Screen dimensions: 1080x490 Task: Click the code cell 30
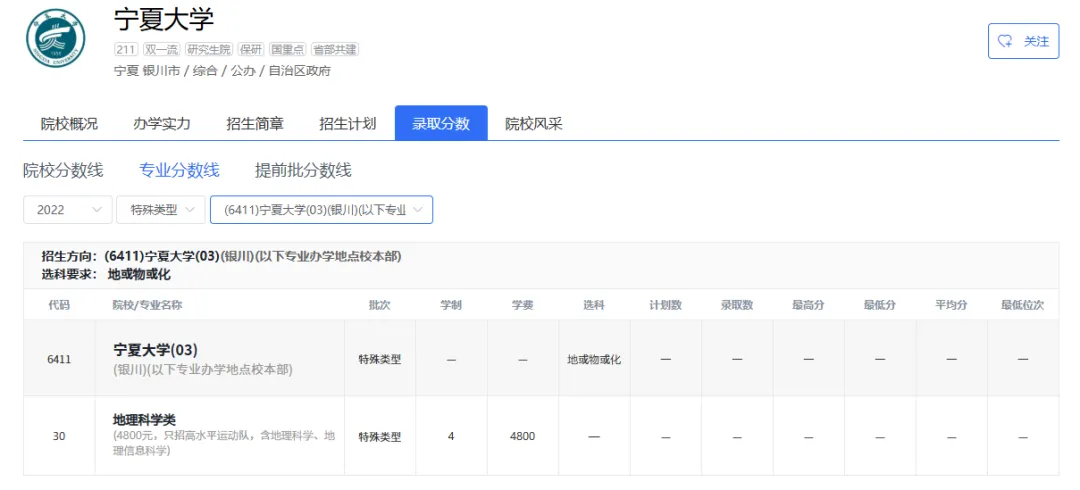59,436
